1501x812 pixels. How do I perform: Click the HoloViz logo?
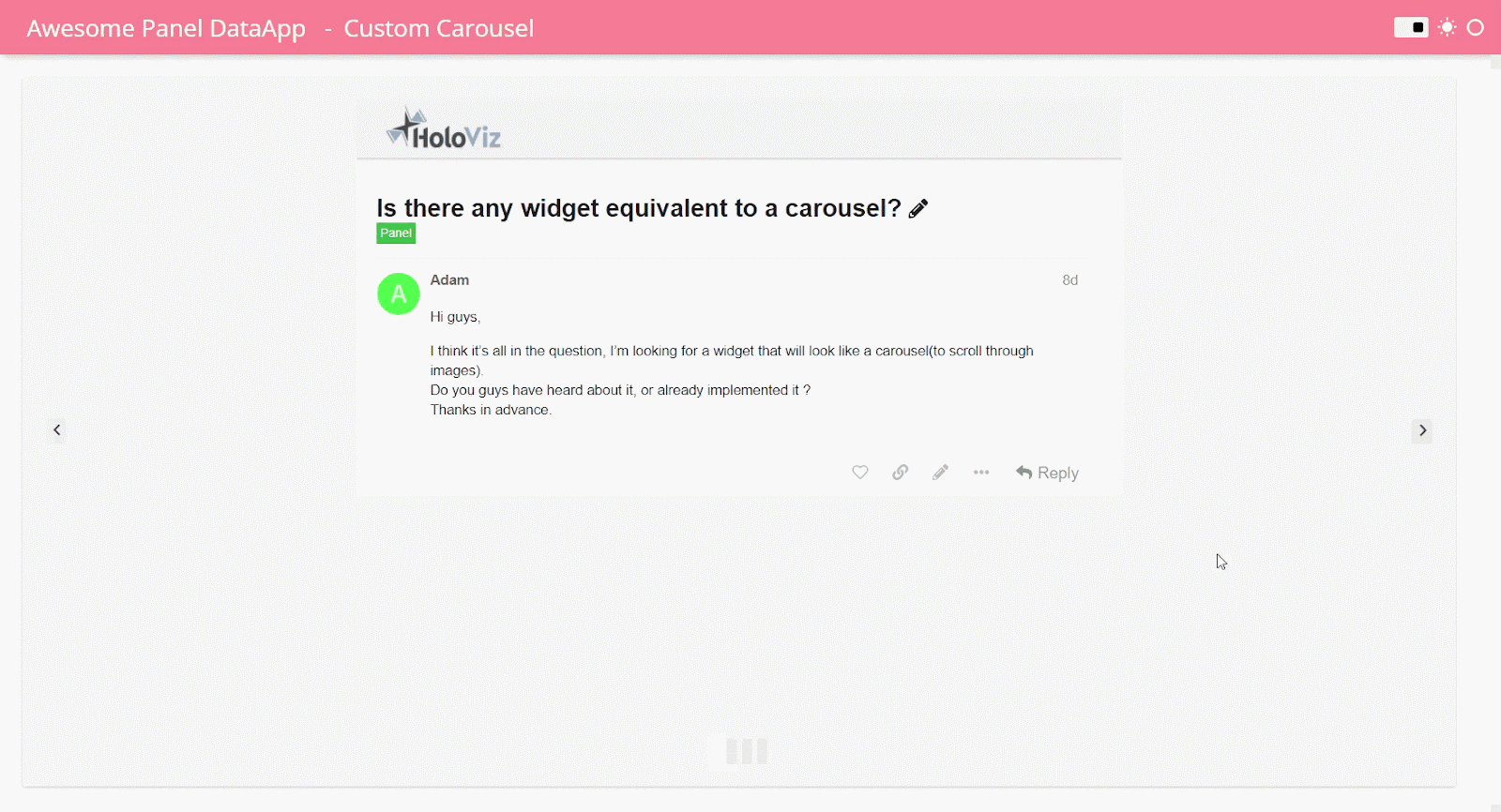(444, 129)
